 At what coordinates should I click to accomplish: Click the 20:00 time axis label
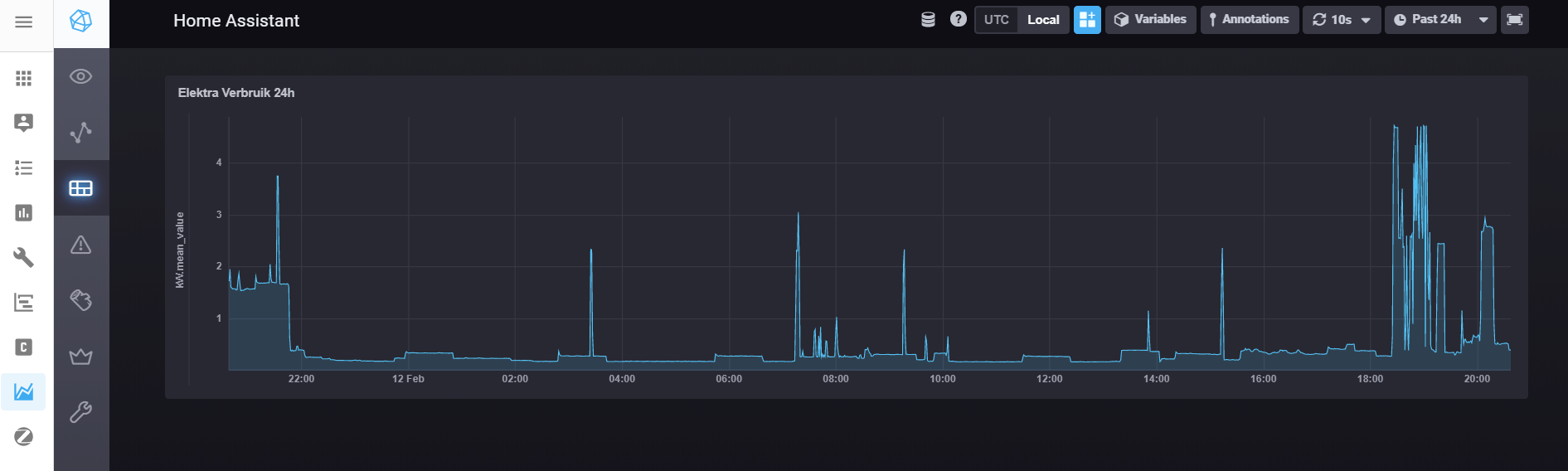[x=1478, y=379]
